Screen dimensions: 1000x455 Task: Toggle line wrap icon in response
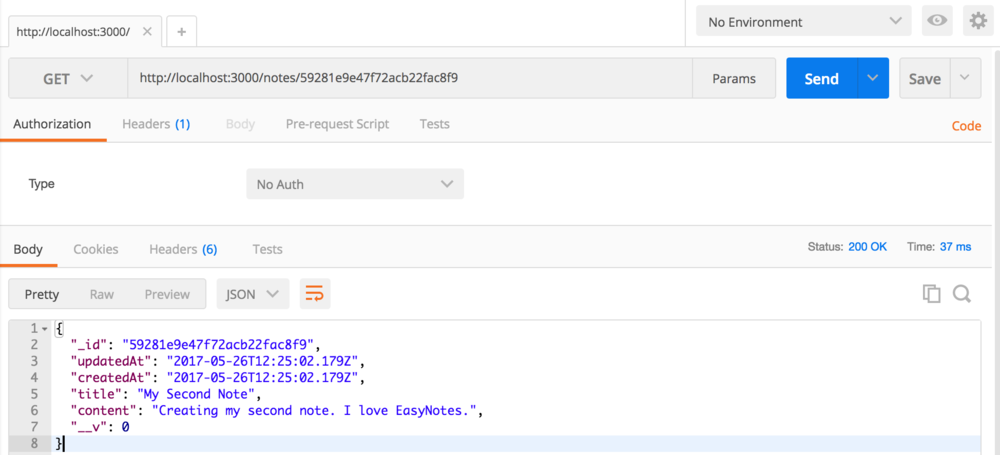coord(315,294)
